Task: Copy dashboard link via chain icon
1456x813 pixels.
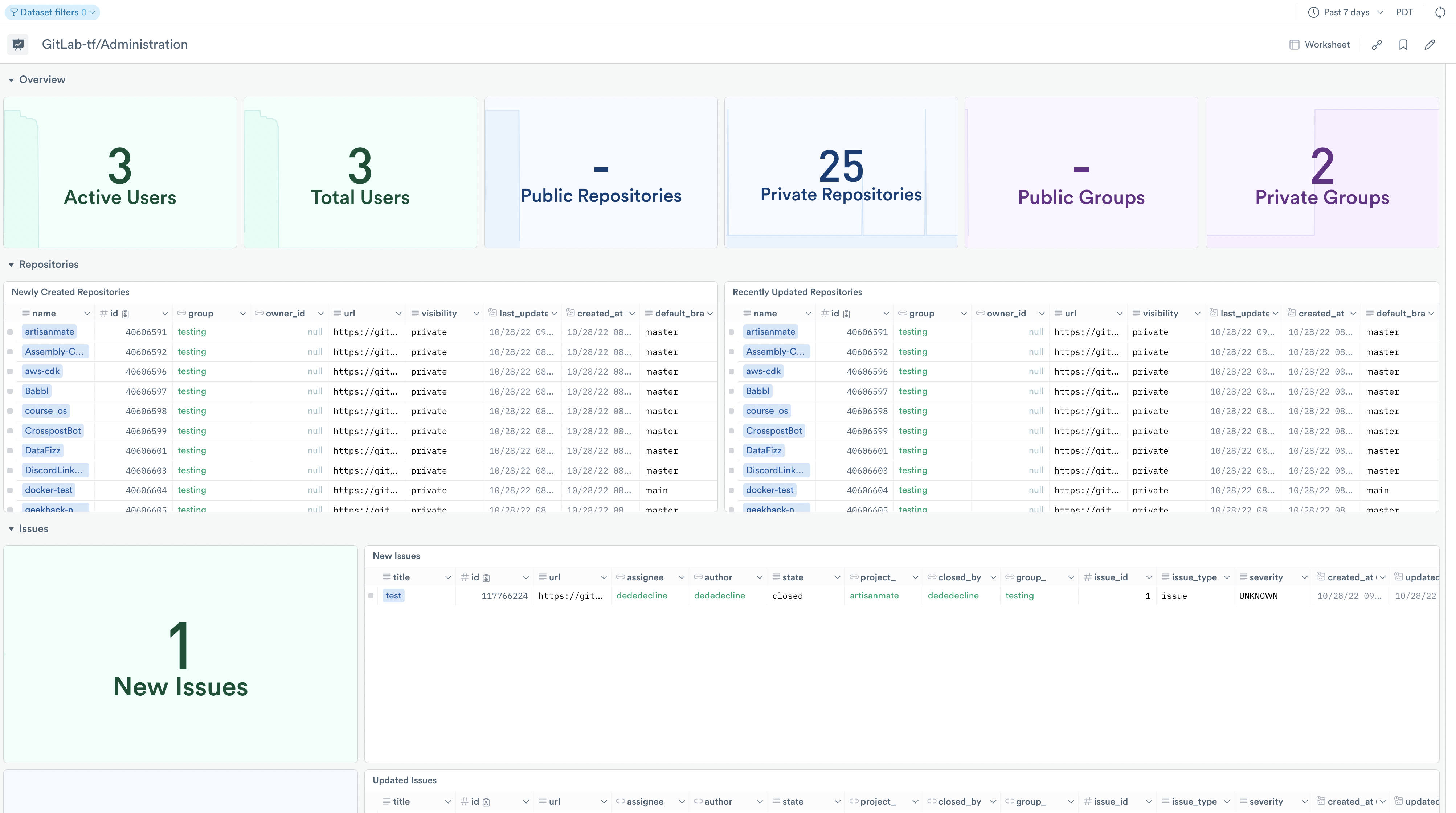Action: [x=1376, y=45]
